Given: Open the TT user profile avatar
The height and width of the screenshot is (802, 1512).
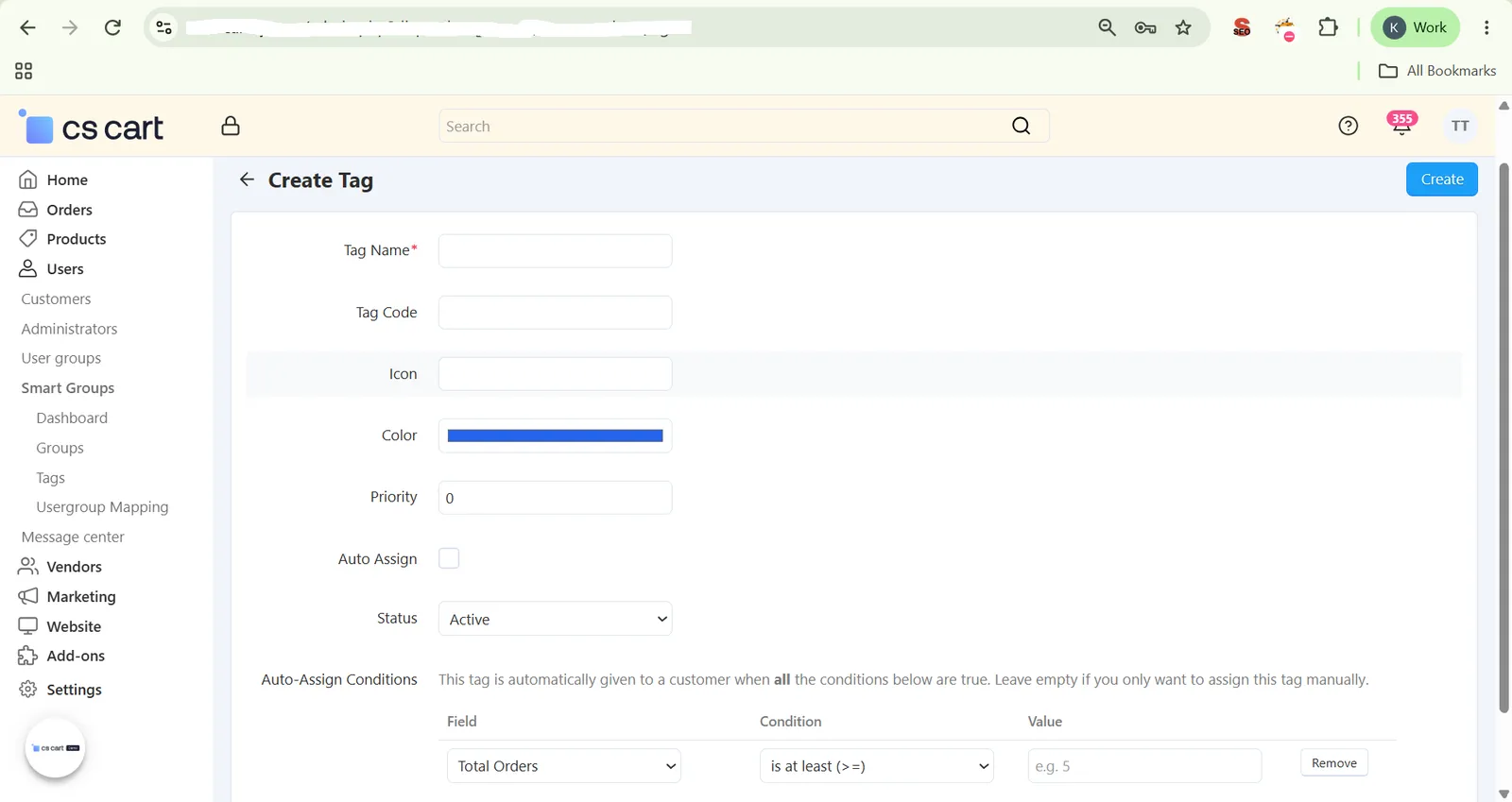Looking at the screenshot, I should pos(1460,126).
